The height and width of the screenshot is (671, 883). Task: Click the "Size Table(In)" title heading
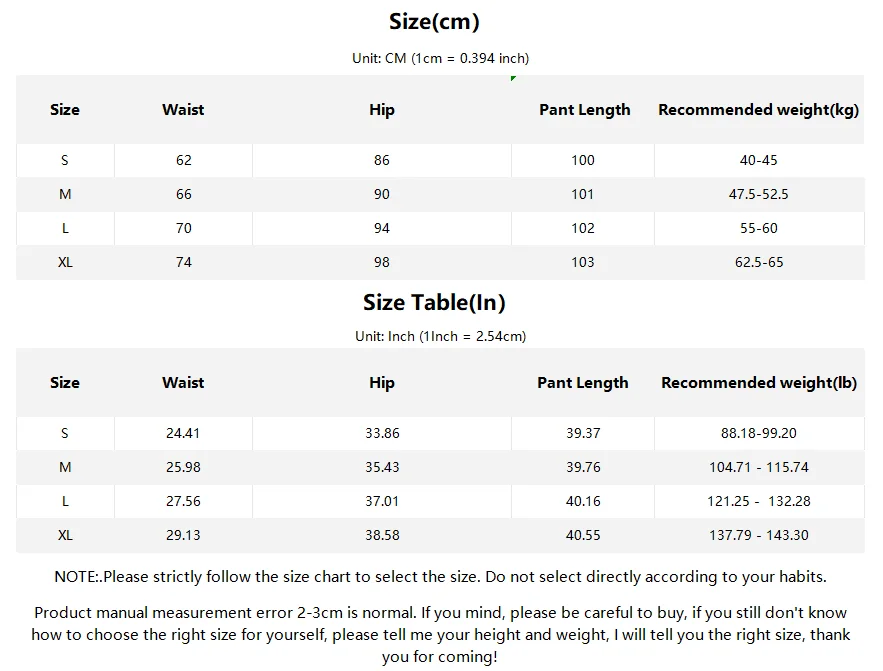click(434, 302)
